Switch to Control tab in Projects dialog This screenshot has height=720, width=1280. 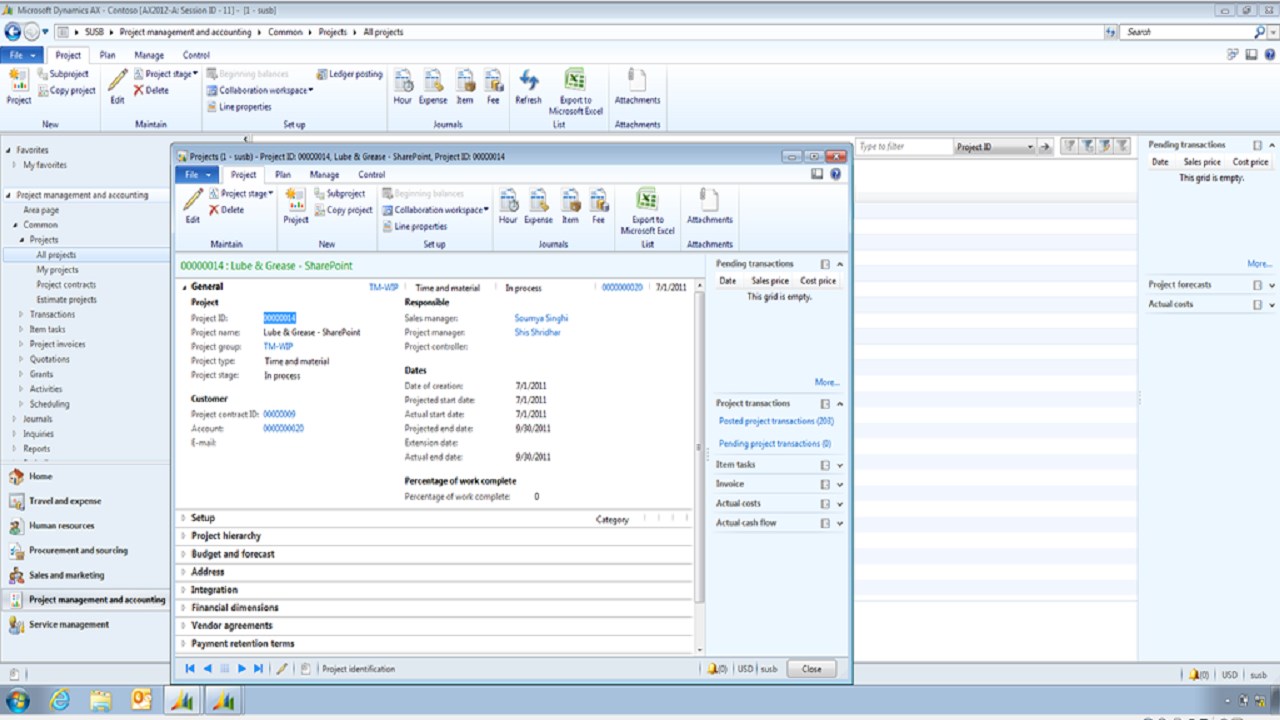(x=371, y=174)
